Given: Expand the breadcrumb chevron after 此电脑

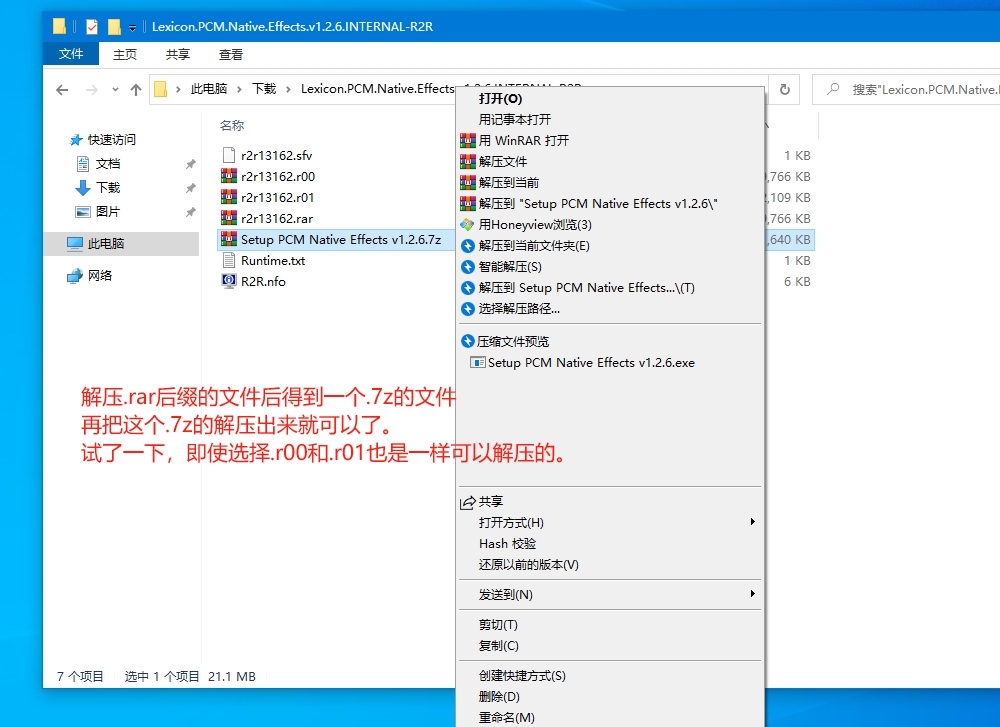Looking at the screenshot, I should click(x=239, y=89).
